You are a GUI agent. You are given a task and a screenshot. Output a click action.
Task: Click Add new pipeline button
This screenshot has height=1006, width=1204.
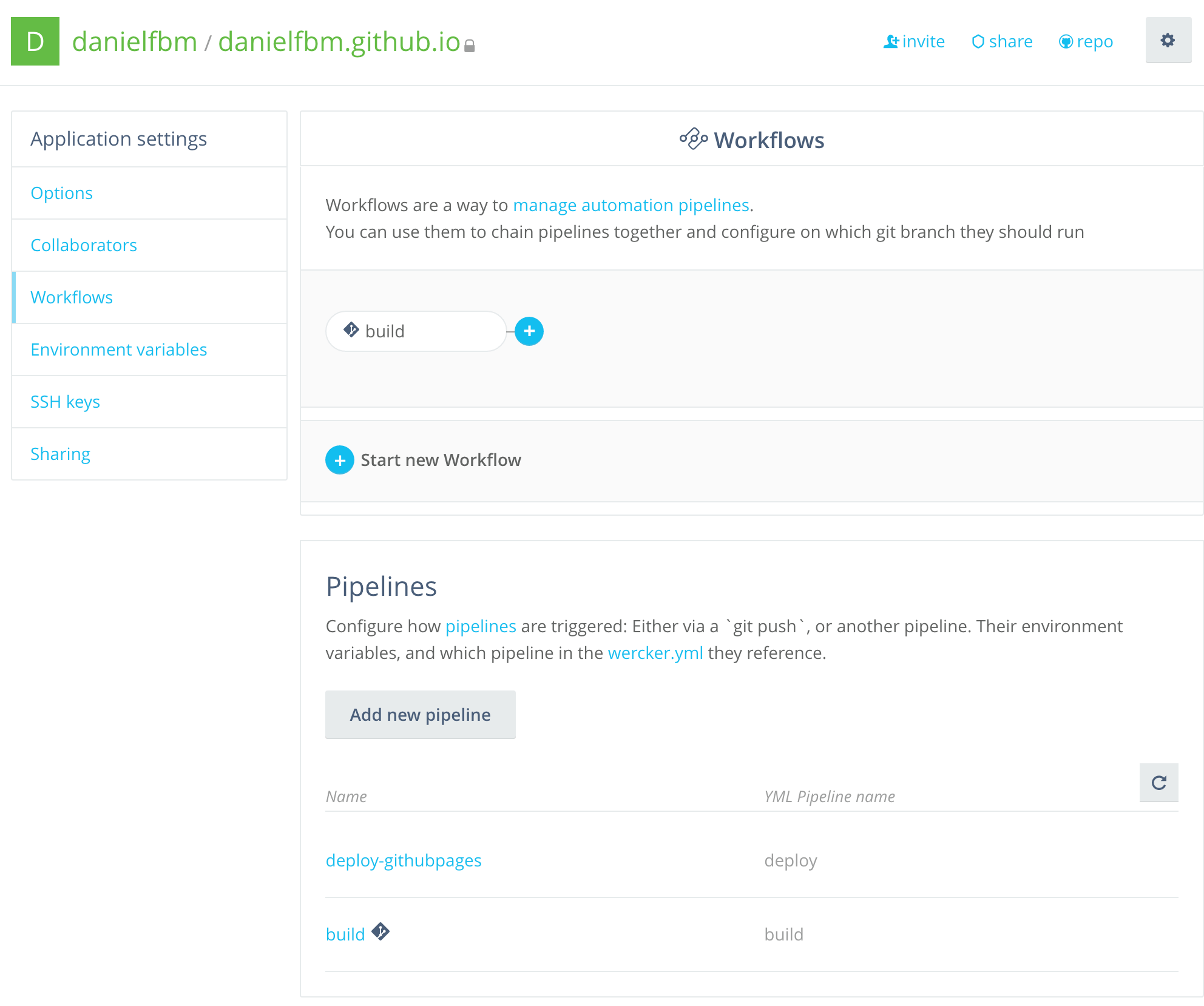point(421,714)
